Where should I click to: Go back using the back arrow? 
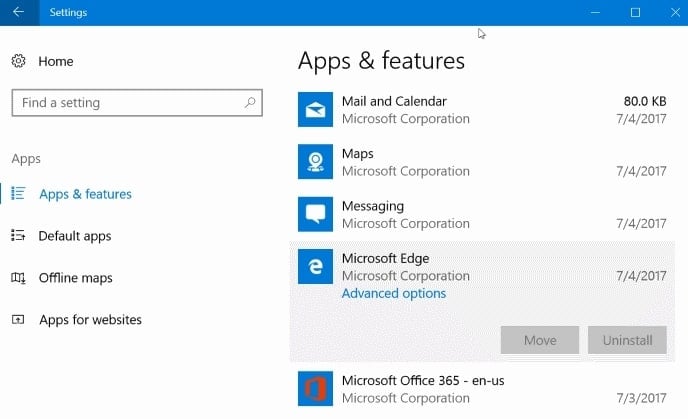tap(18, 13)
